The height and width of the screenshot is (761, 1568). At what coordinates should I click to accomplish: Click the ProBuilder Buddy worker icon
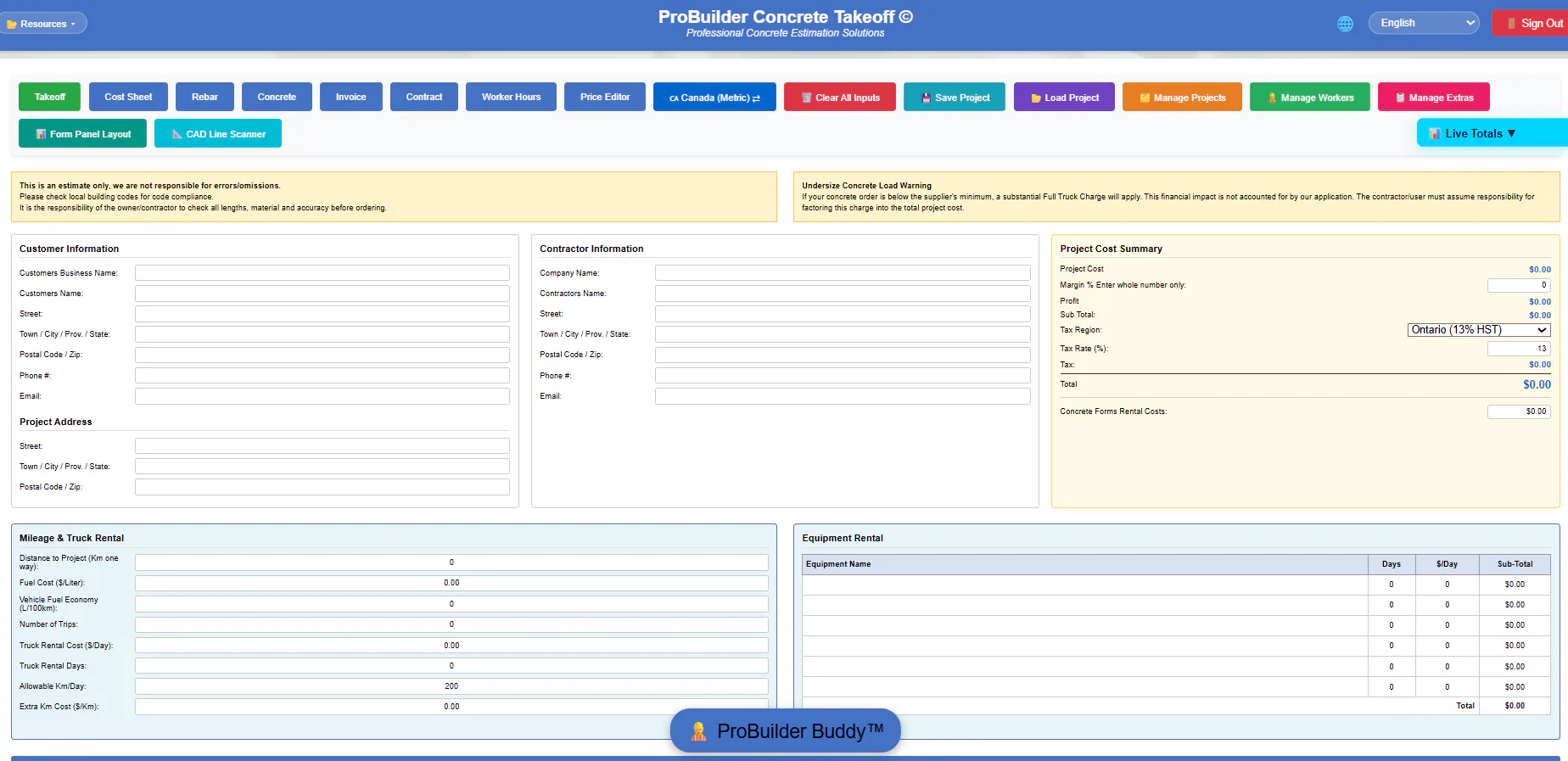[x=698, y=731]
